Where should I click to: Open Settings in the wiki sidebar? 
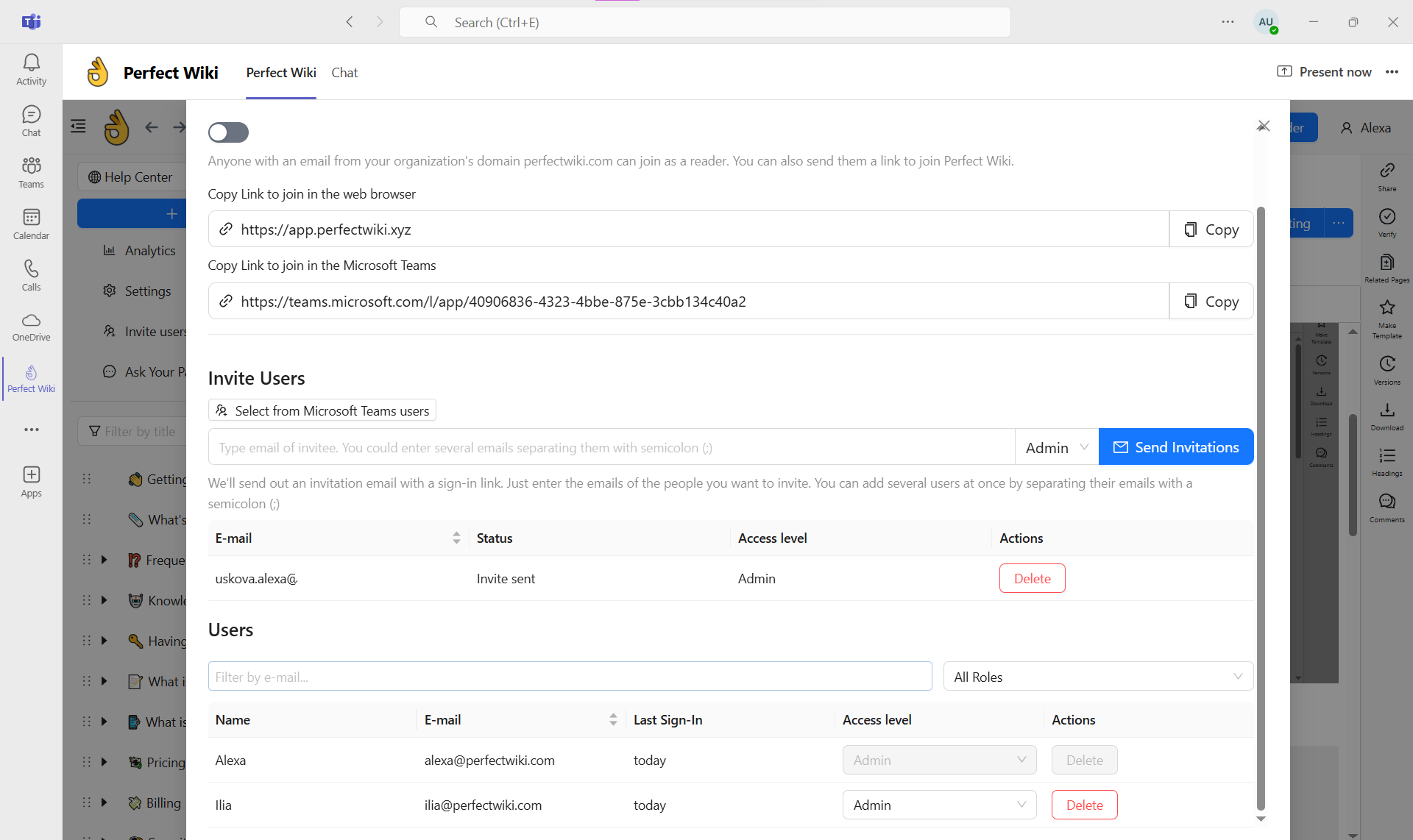point(149,291)
